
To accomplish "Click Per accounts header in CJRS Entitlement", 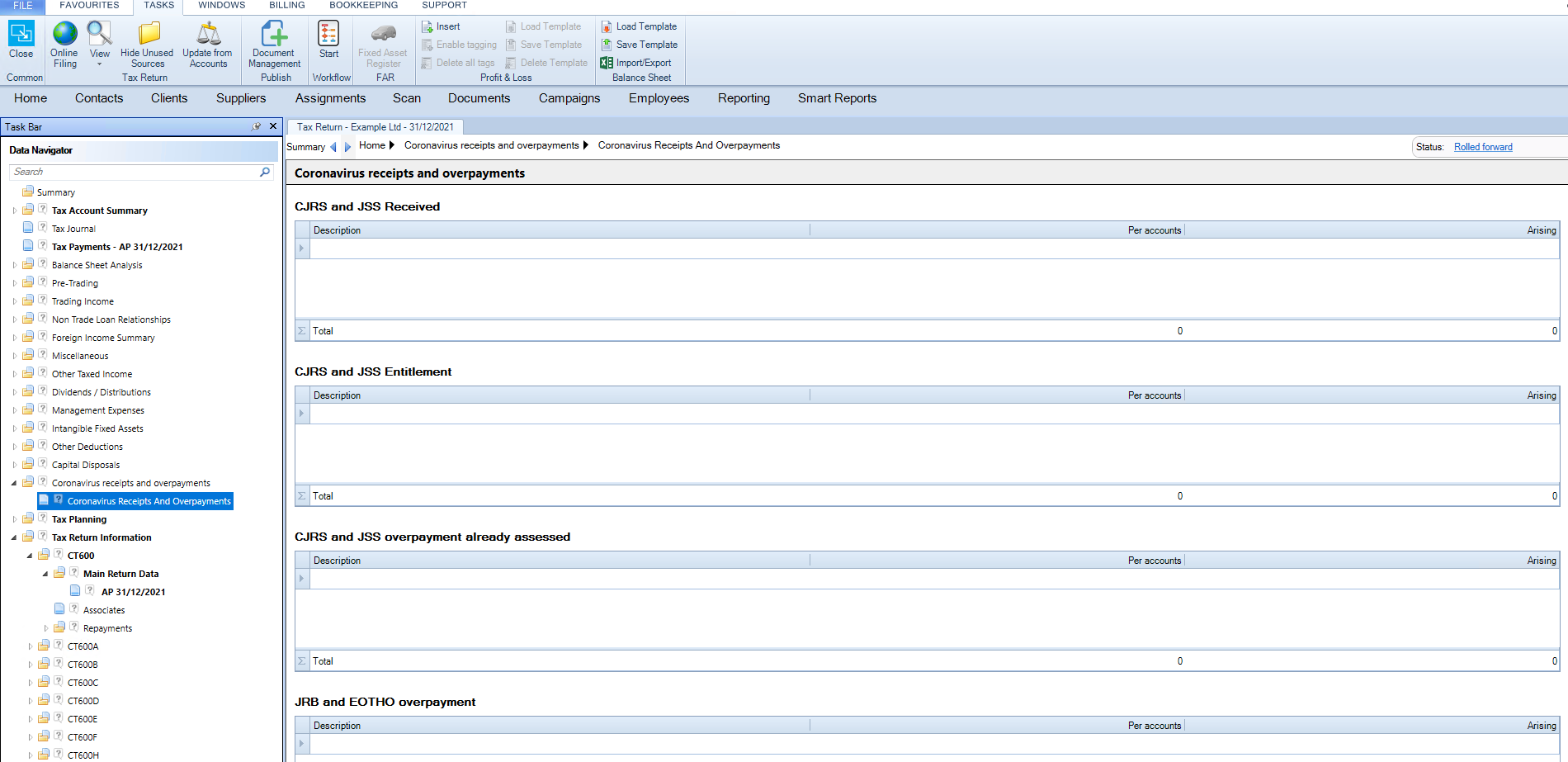I will click(1155, 395).
